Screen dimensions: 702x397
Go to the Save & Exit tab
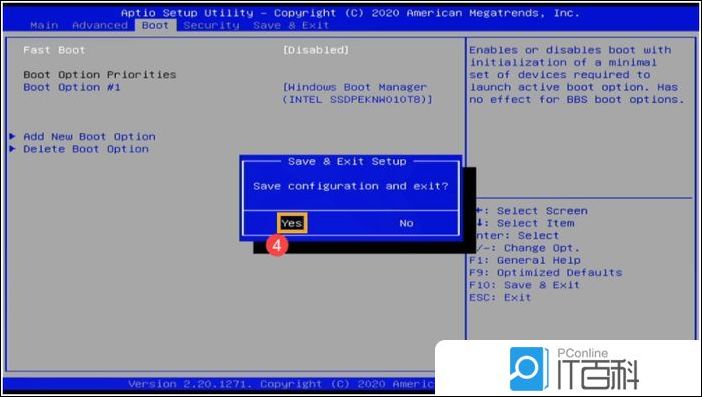[291, 25]
